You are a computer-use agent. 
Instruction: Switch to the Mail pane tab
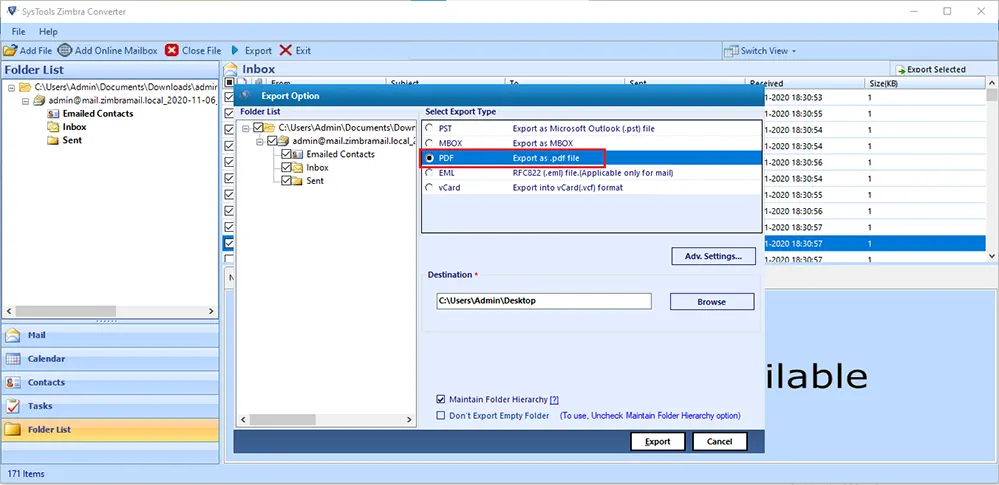[110, 335]
